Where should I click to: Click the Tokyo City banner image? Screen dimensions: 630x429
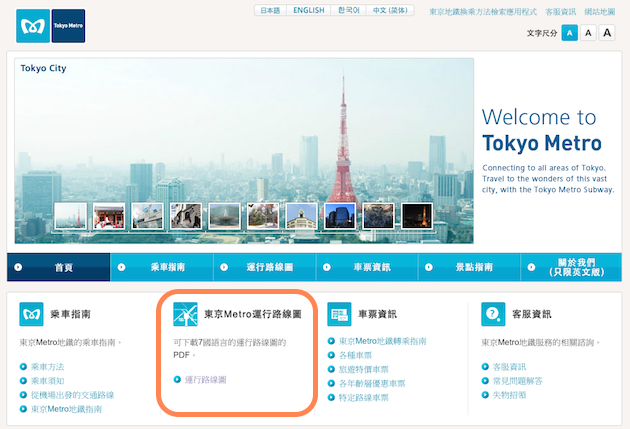(244, 151)
